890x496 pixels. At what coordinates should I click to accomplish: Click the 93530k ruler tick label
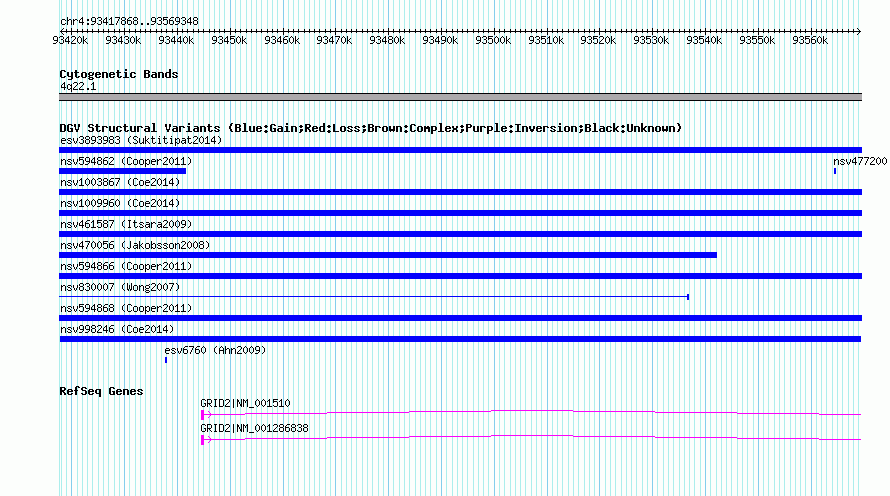651,40
